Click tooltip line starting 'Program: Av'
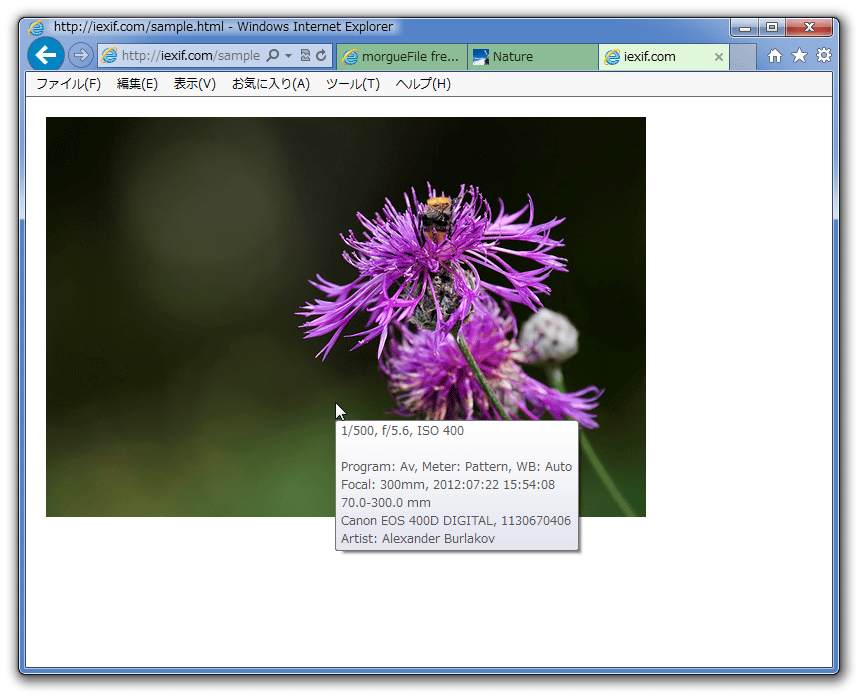 coord(456,466)
